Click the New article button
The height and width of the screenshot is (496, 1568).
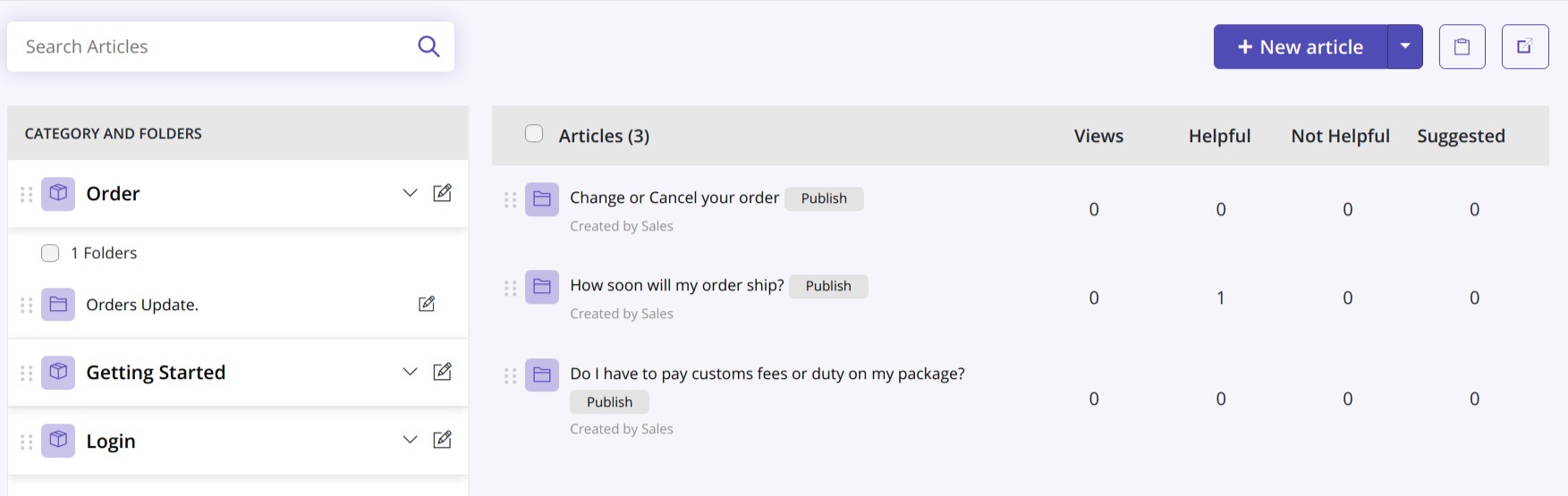pos(1301,46)
